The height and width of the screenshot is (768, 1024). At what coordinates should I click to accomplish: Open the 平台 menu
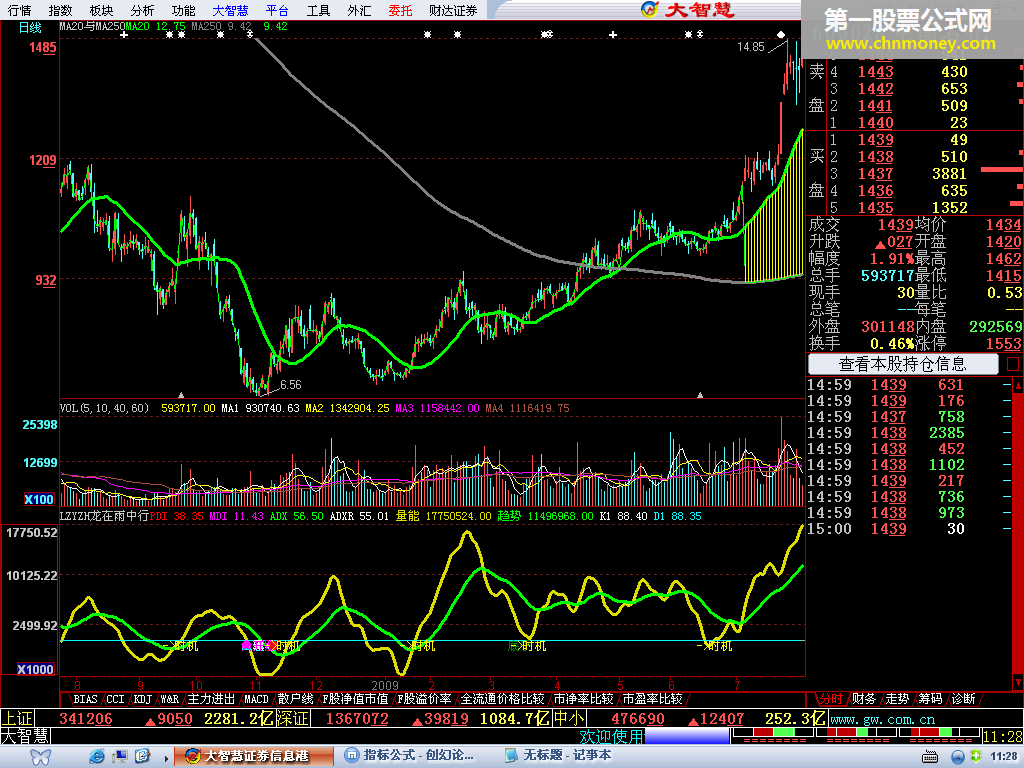pyautogui.click(x=278, y=10)
